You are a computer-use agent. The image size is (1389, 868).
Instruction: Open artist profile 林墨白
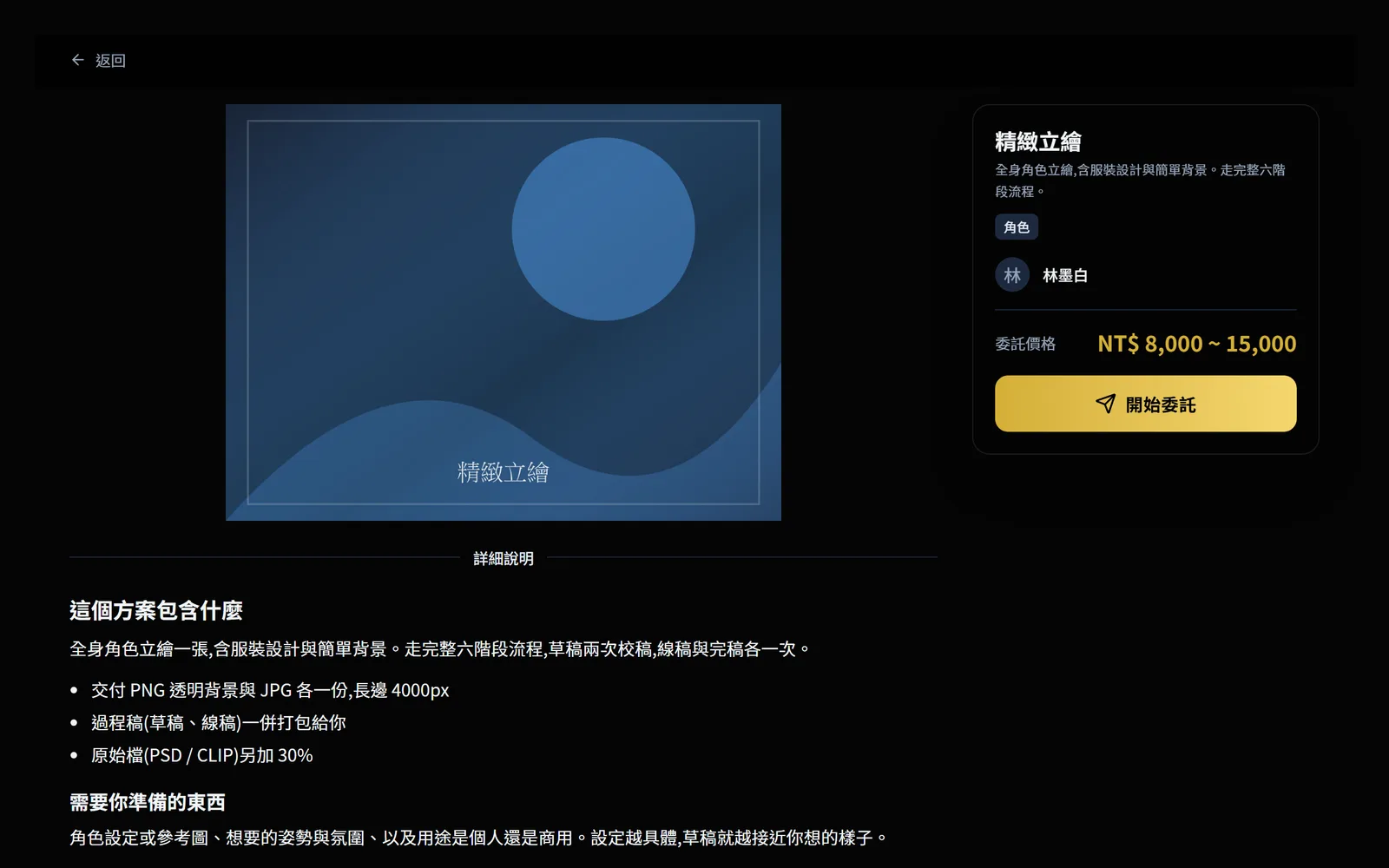coord(1065,275)
